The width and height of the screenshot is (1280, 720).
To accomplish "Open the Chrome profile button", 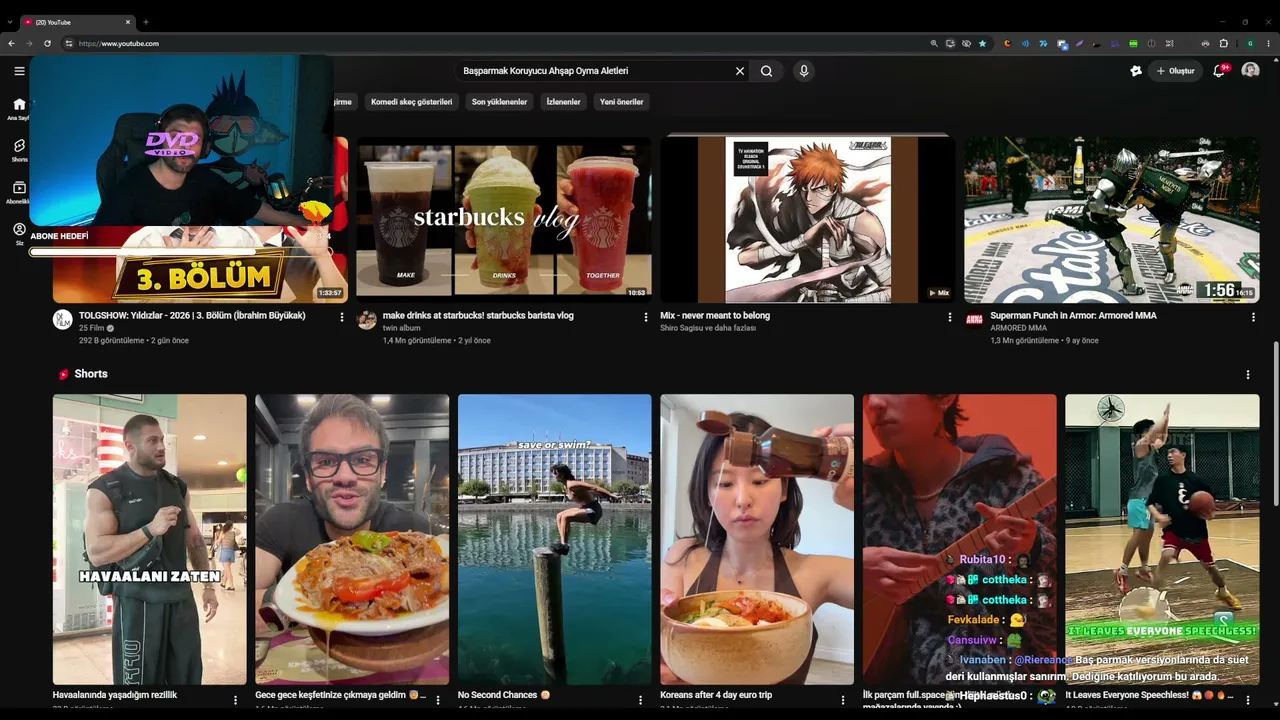I will point(1250,44).
